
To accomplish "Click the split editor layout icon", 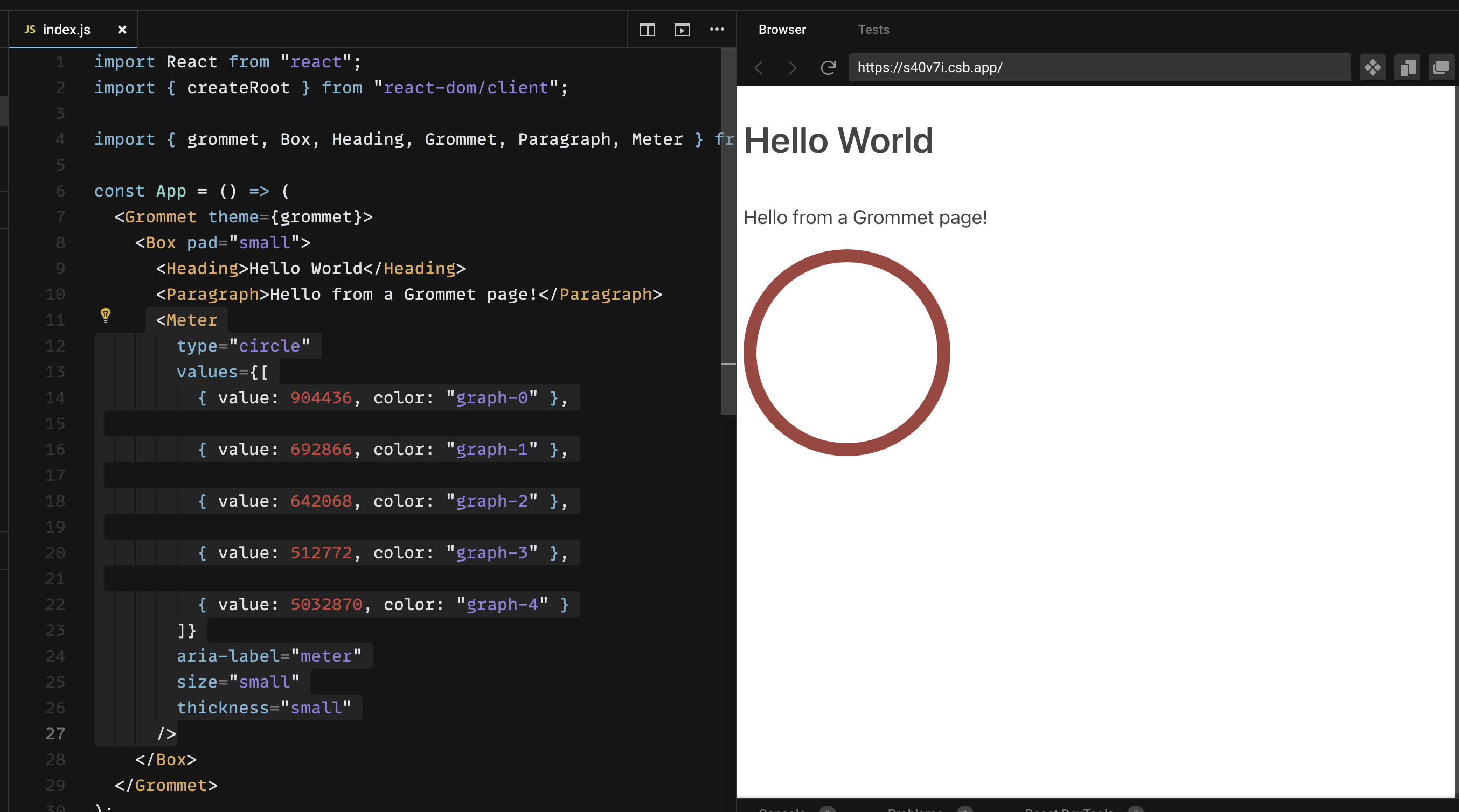I will point(647,30).
